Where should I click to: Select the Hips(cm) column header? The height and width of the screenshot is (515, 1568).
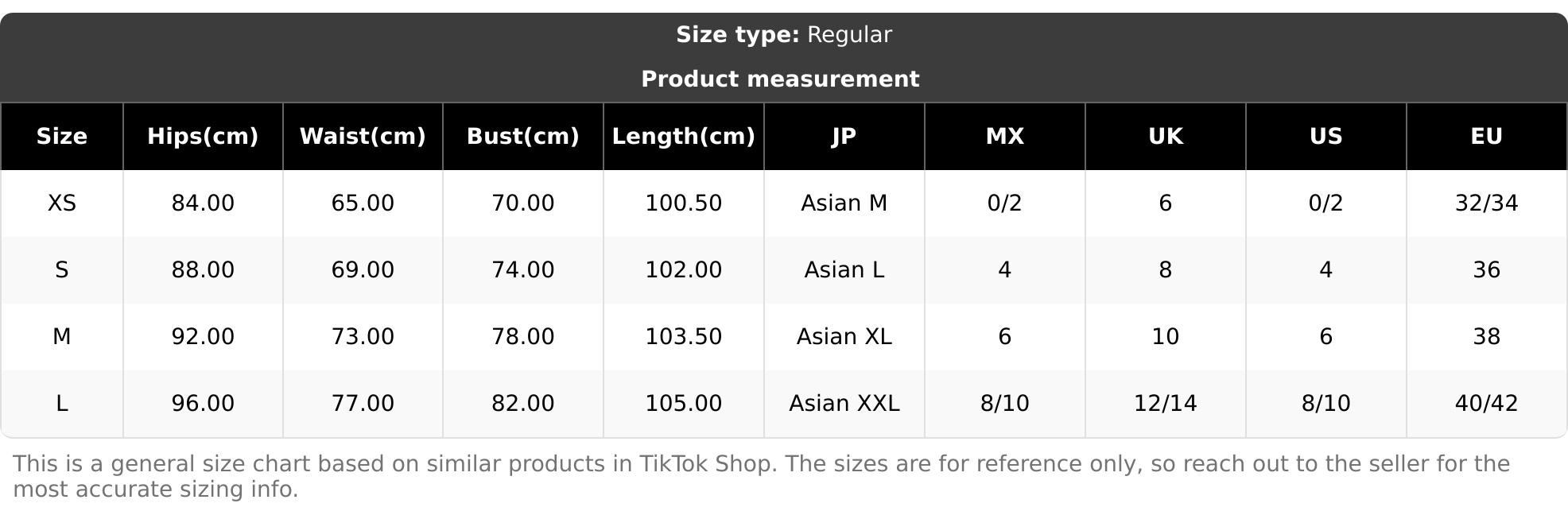click(203, 137)
